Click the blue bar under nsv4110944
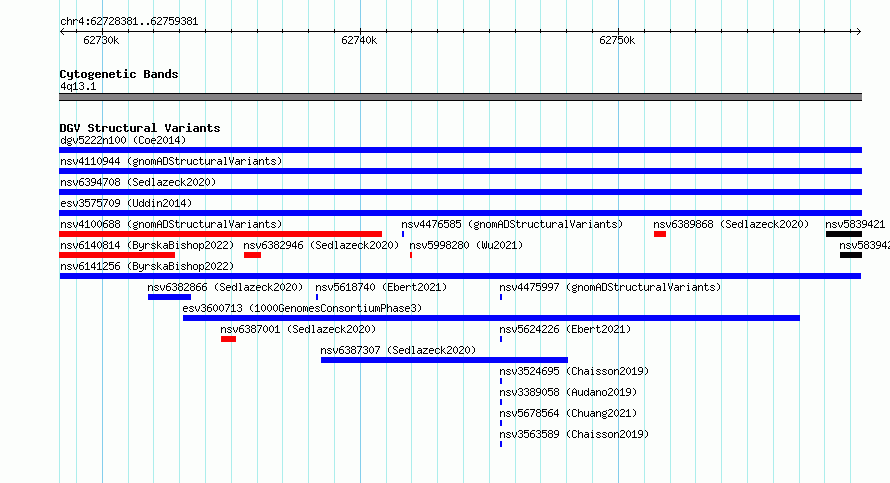Viewport: 890px width, 483px height. click(x=460, y=171)
